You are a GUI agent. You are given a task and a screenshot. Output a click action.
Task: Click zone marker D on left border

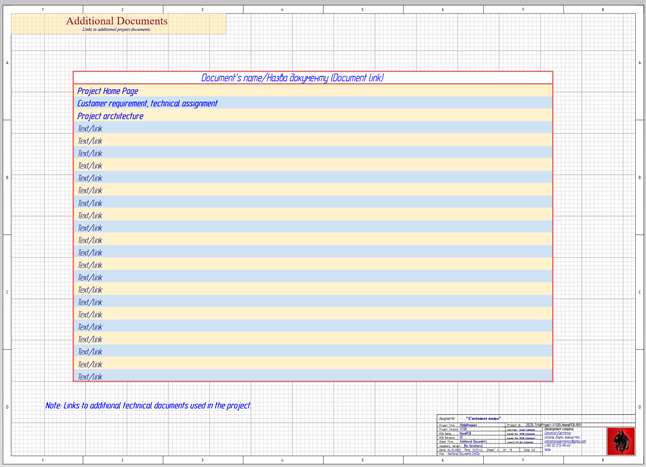[9, 407]
